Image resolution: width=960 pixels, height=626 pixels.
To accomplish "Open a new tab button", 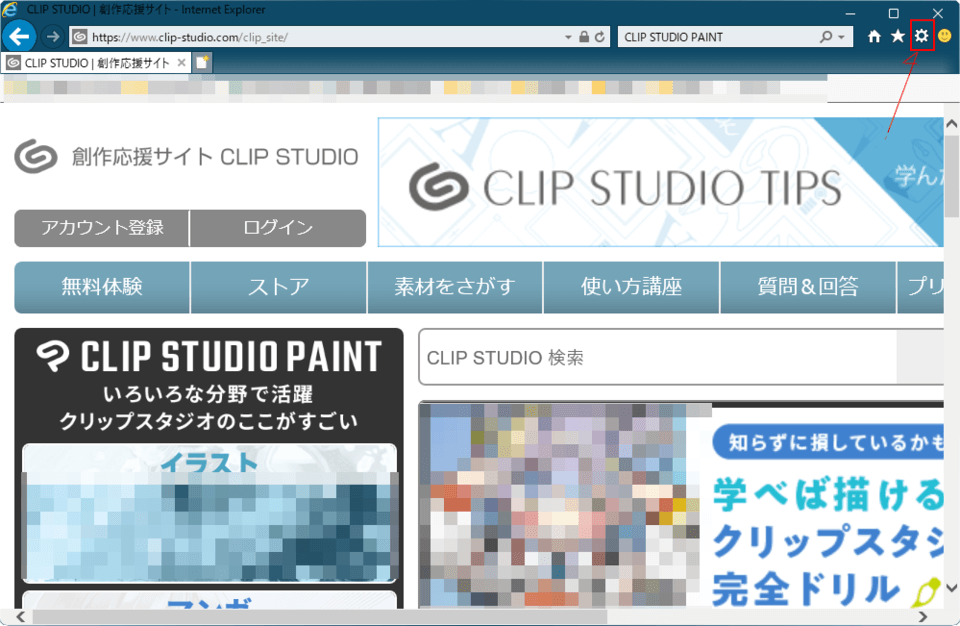I will tap(202, 62).
